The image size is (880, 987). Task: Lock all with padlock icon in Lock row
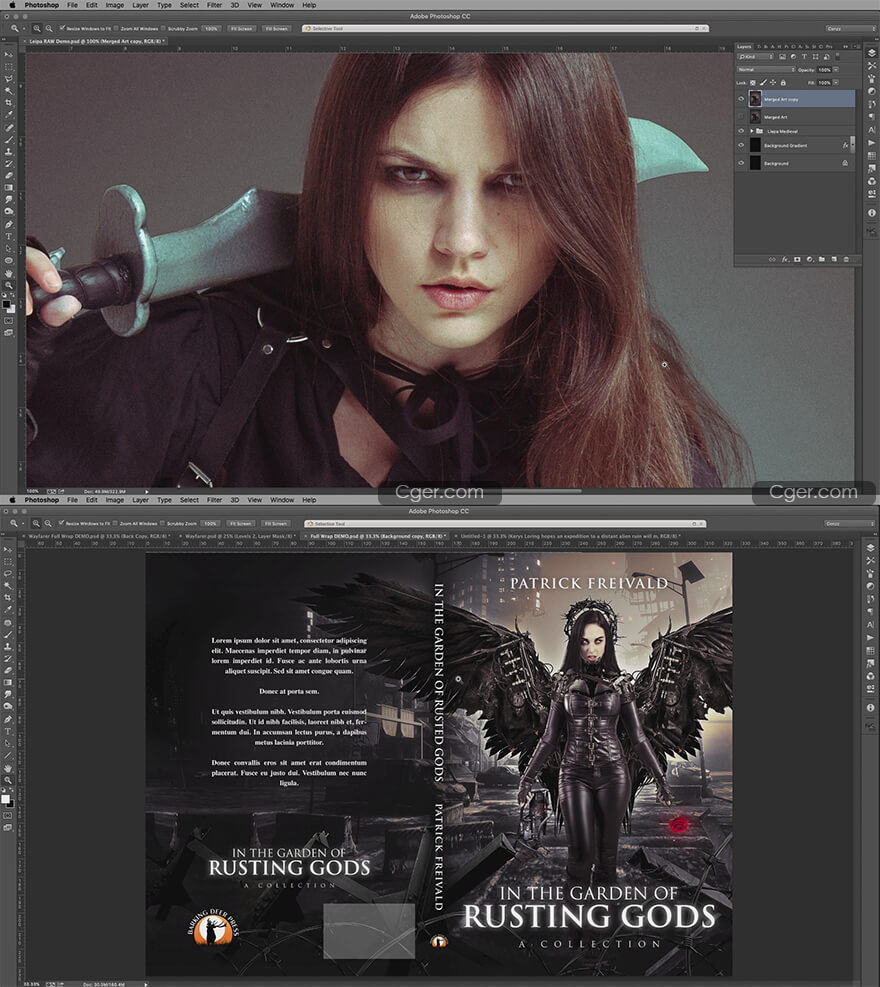click(783, 82)
